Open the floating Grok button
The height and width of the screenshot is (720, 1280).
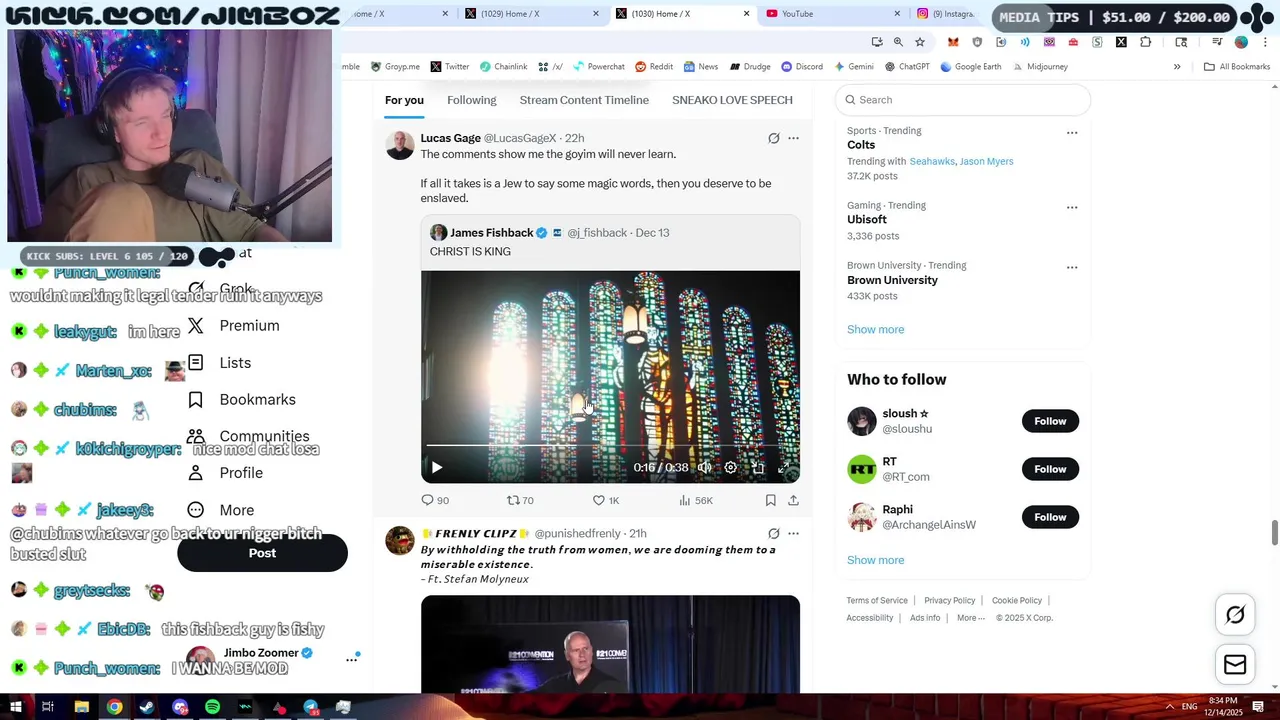point(1235,616)
